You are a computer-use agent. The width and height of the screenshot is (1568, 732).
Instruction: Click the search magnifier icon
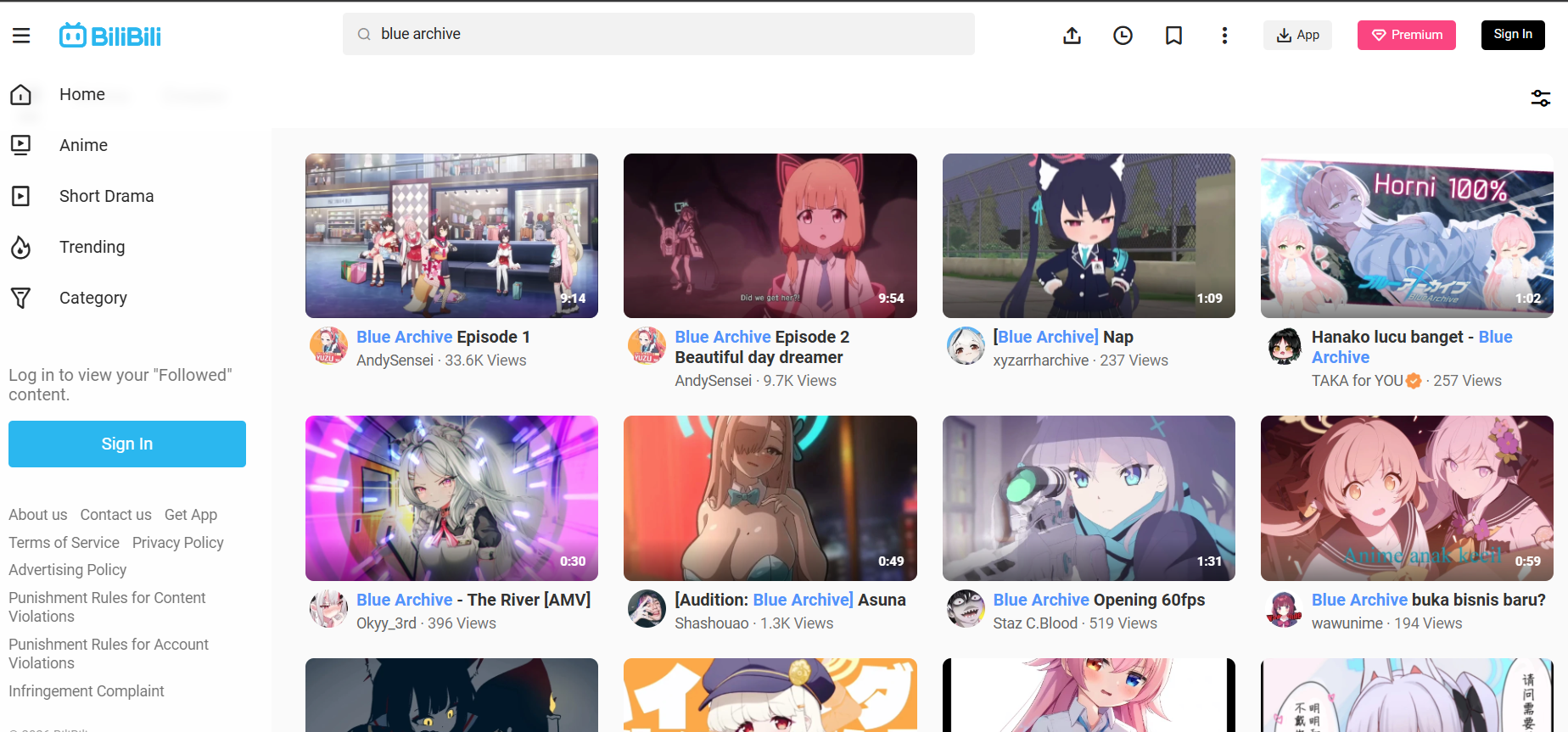(x=364, y=34)
